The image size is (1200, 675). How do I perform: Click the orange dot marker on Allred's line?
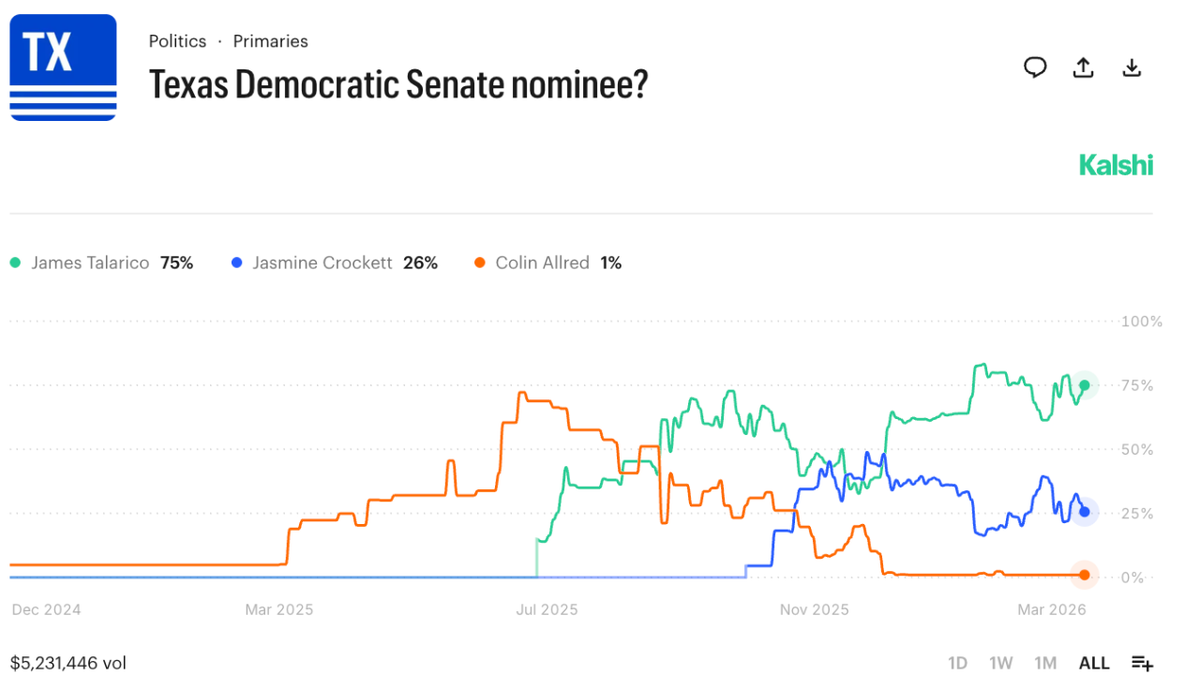point(1084,575)
